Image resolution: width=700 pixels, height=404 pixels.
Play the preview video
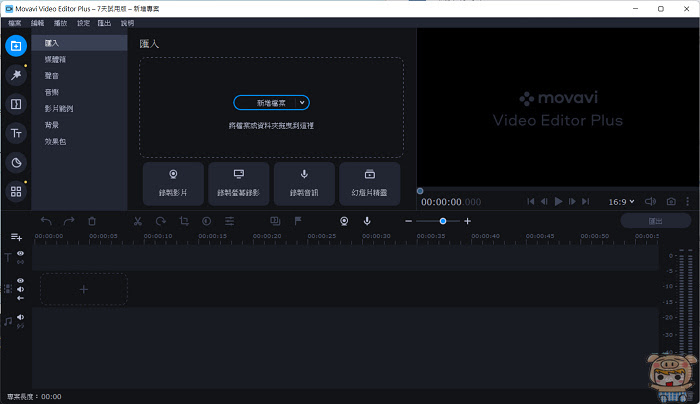[558, 202]
